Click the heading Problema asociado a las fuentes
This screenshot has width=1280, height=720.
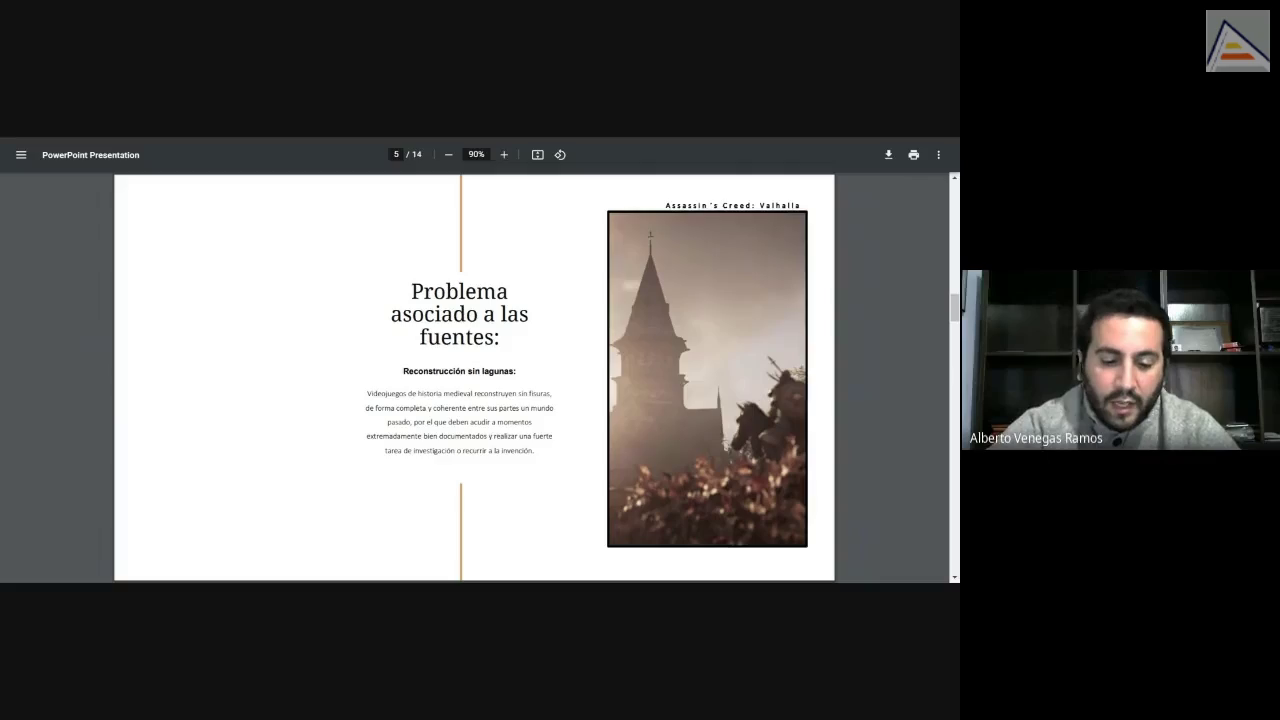pos(459,314)
